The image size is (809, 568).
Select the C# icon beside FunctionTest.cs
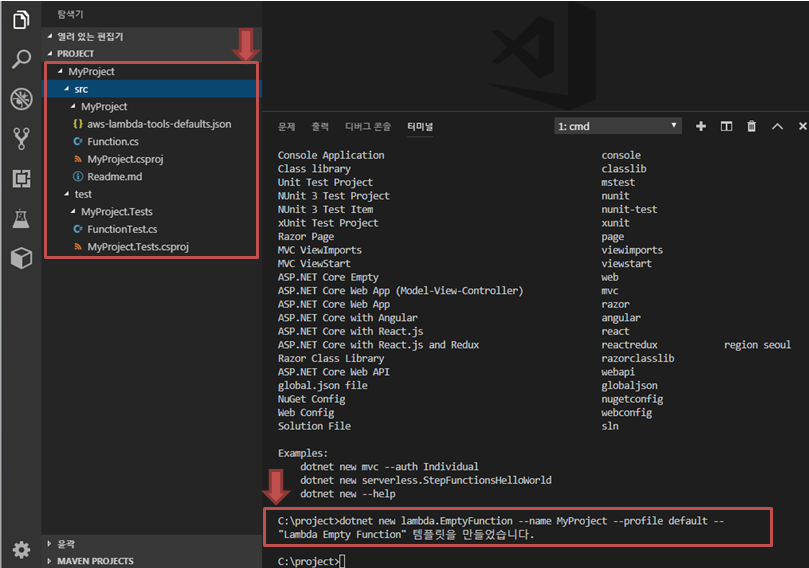[78, 229]
